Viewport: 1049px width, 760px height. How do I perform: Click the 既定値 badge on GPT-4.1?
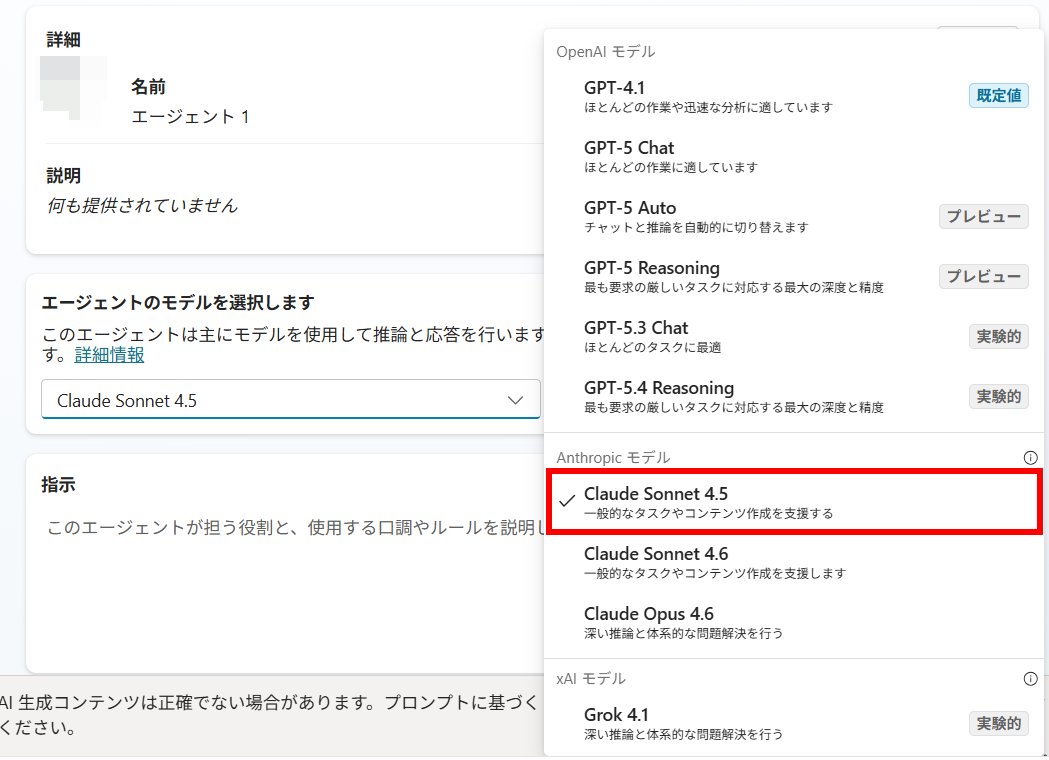point(998,96)
